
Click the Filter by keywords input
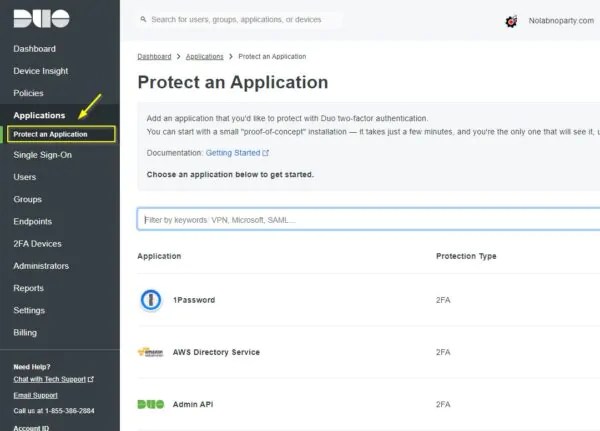[368, 219]
